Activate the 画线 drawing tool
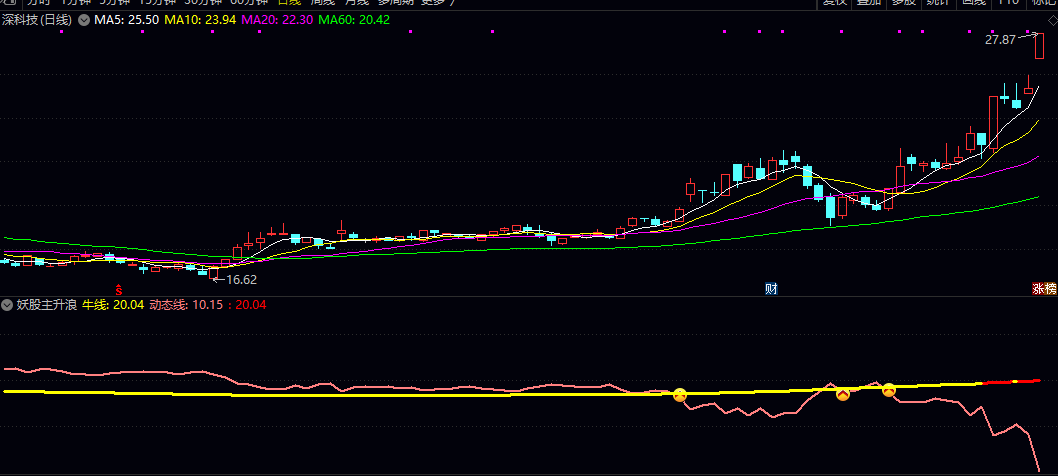This screenshot has width=1058, height=476. coord(973,2)
